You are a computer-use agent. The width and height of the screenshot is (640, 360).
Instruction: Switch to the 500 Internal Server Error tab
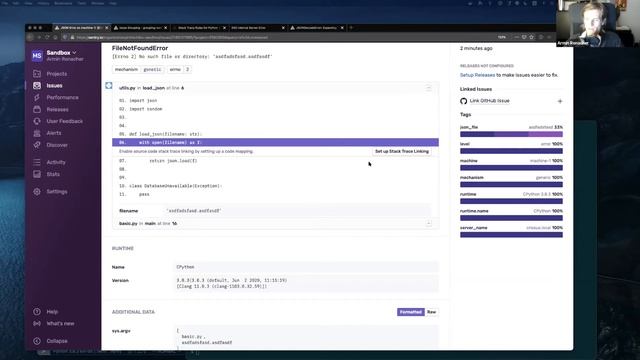258,28
